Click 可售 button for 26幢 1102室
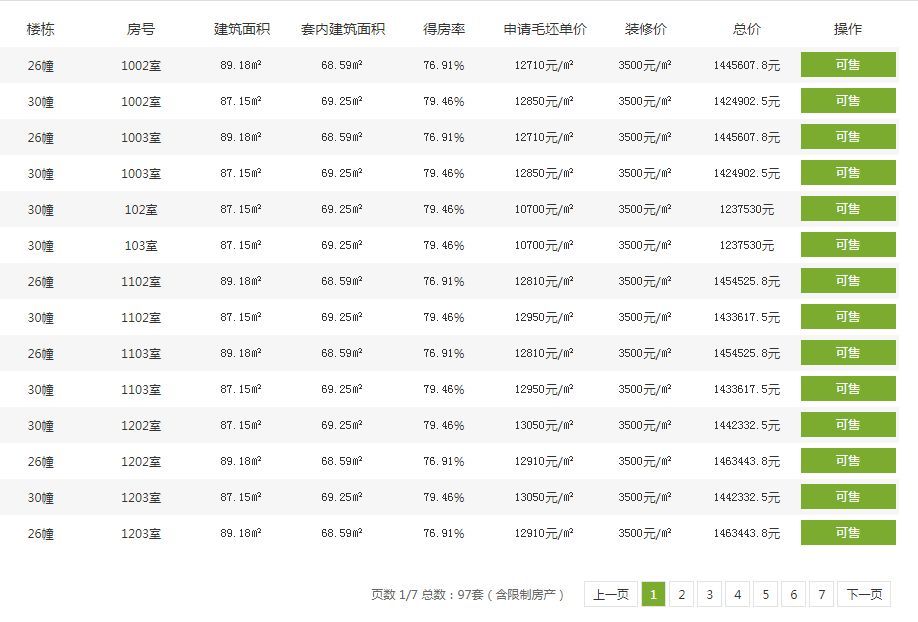 848,281
